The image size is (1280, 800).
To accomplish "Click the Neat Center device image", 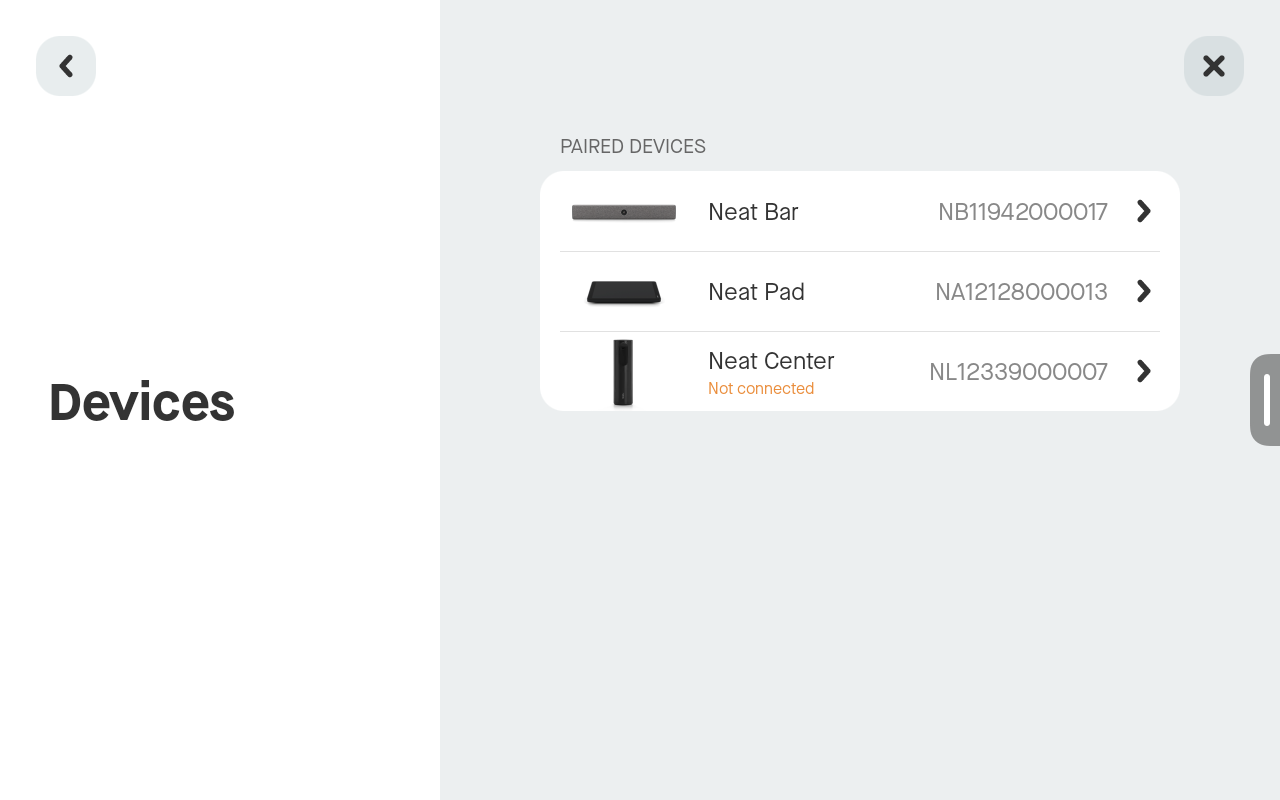I will click(x=623, y=372).
